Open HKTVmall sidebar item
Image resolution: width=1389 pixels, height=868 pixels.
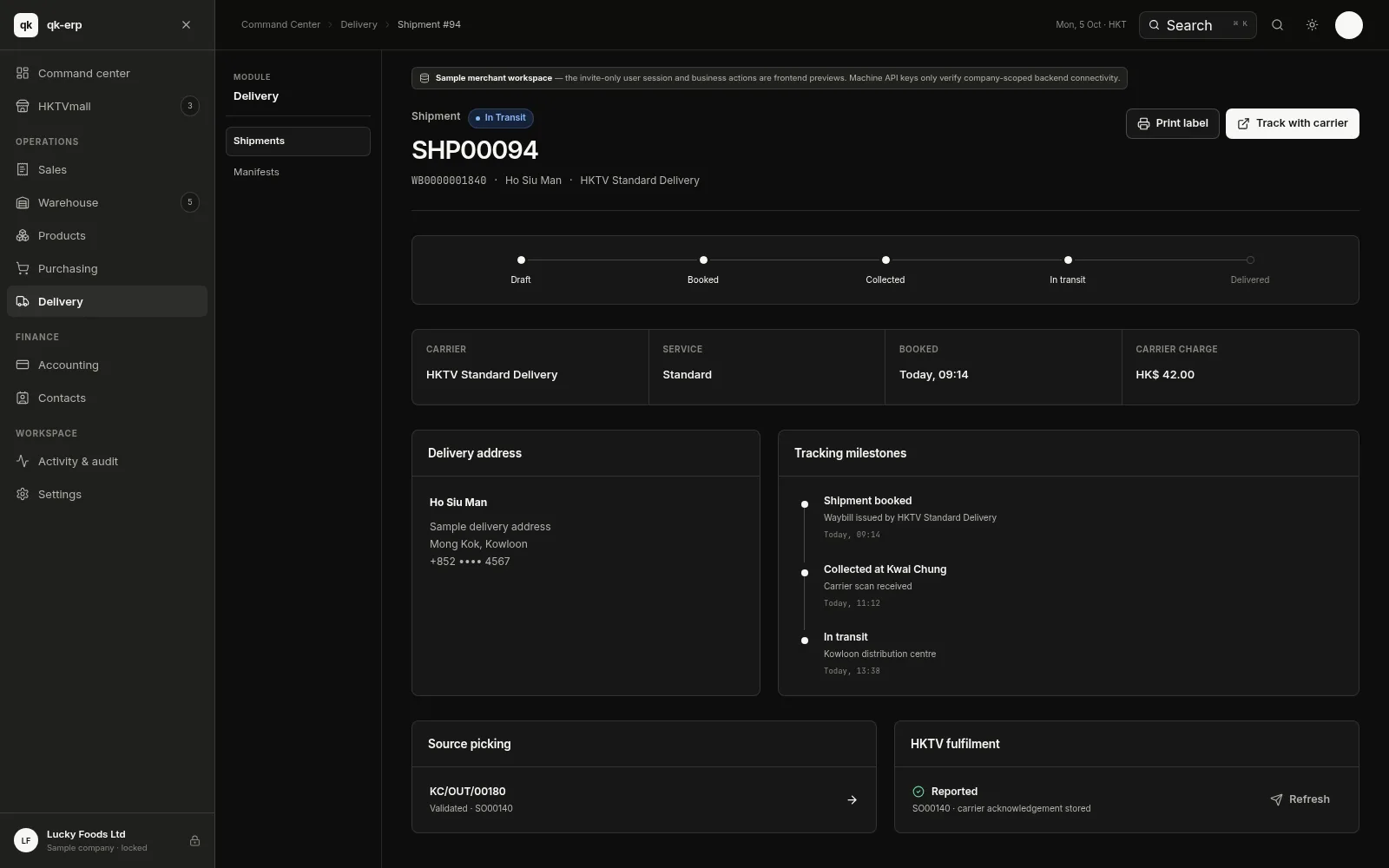click(107, 106)
